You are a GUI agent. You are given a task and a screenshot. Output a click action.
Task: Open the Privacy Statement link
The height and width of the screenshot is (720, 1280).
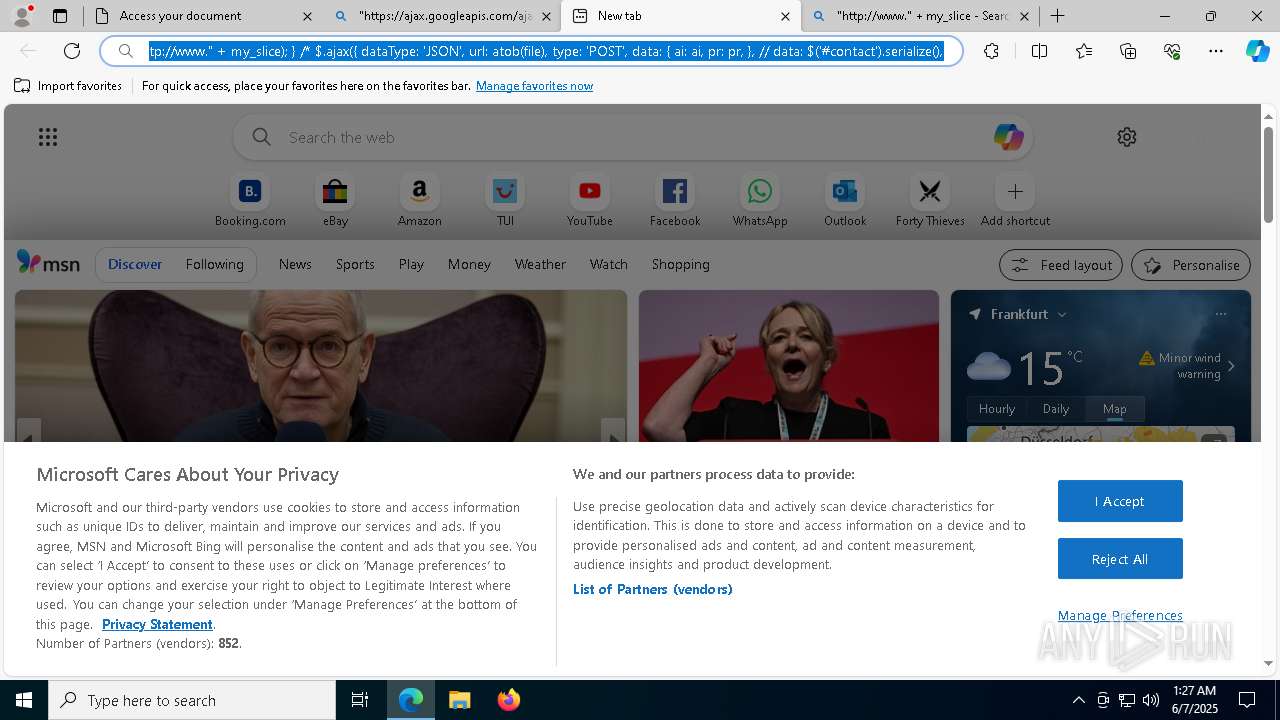point(157,624)
